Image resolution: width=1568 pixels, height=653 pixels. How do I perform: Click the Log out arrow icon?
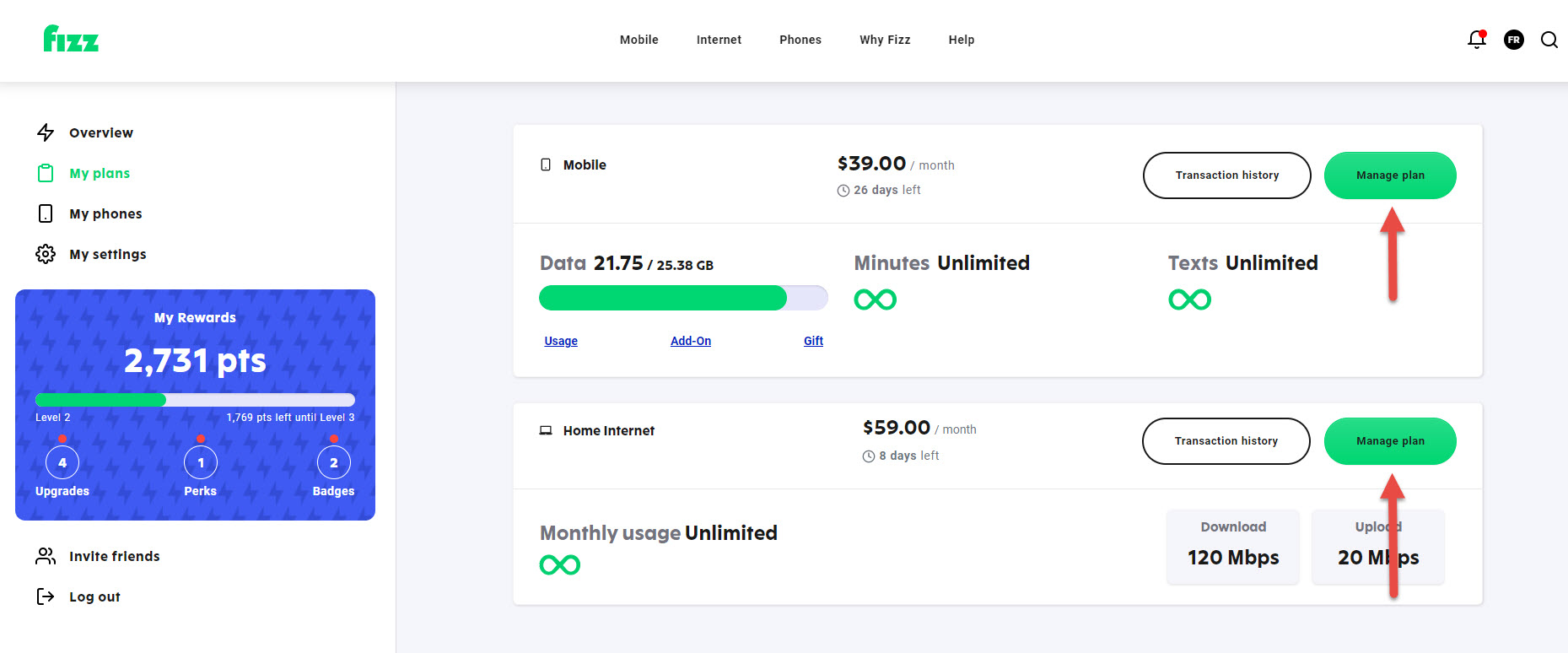point(46,596)
